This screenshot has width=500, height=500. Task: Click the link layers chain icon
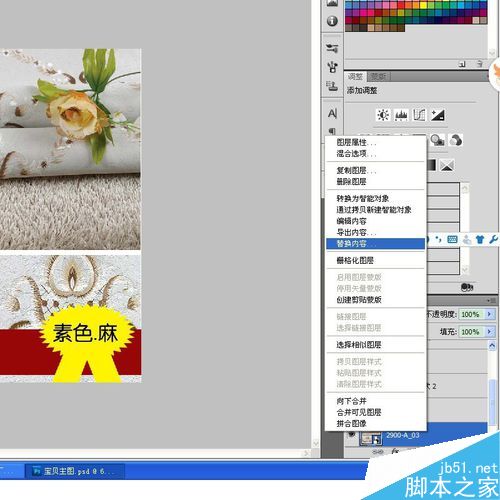tap(377, 452)
